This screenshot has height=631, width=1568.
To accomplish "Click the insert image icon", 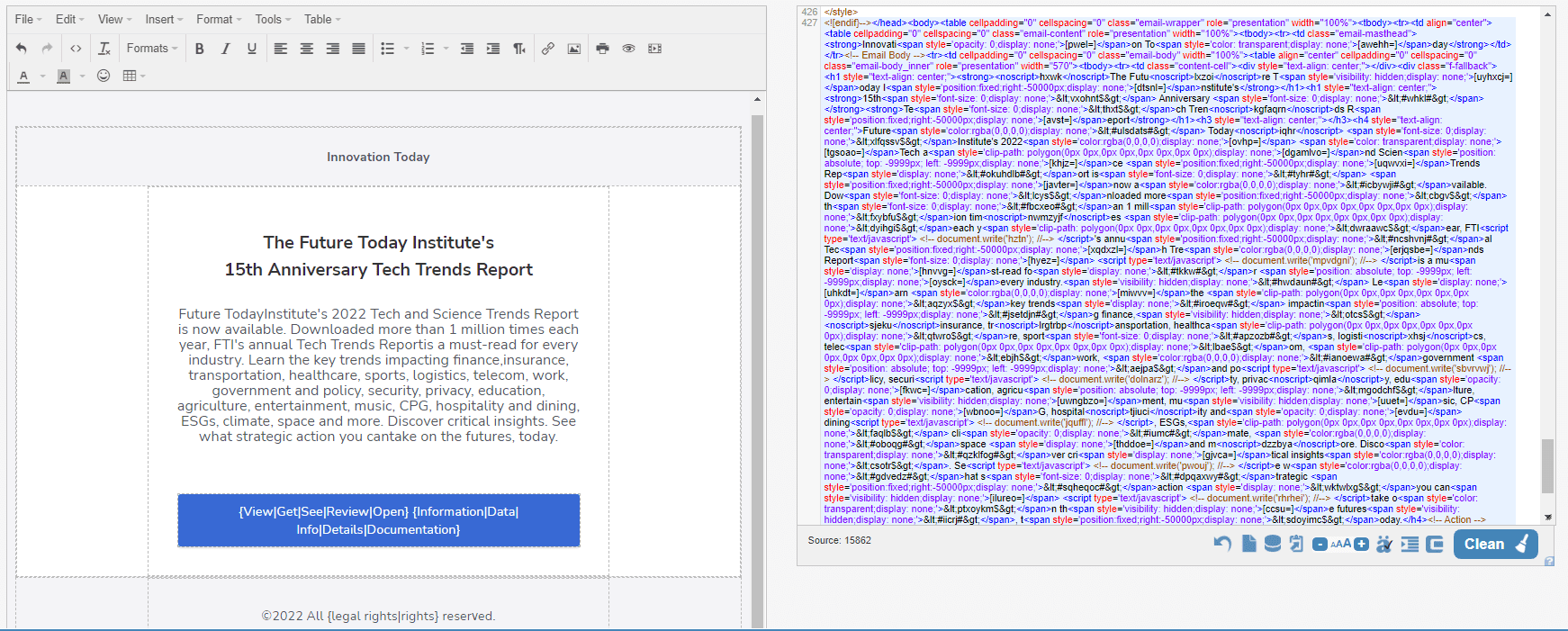I will pyautogui.click(x=573, y=49).
